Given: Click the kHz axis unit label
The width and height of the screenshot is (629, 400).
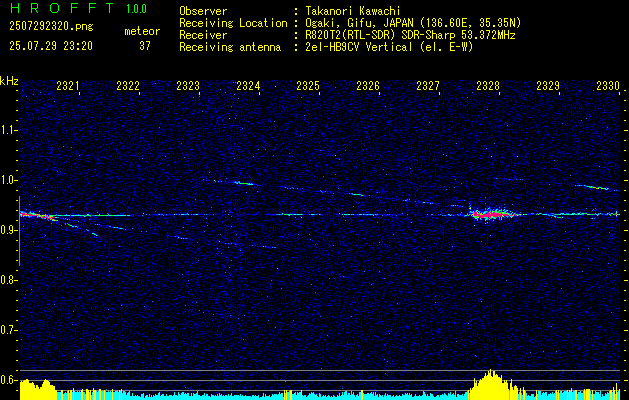Looking at the screenshot, I should (9, 81).
